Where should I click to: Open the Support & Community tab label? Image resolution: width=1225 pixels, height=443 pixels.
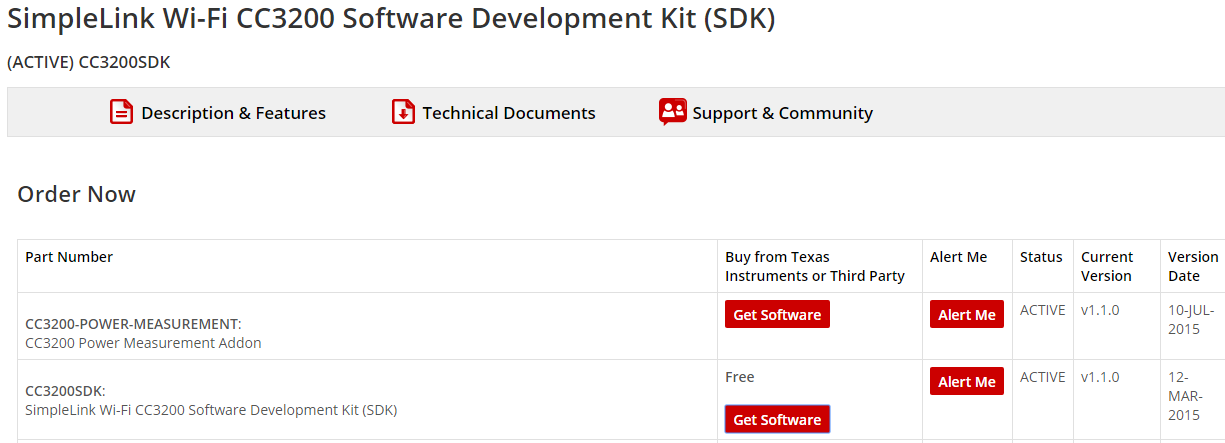point(782,113)
